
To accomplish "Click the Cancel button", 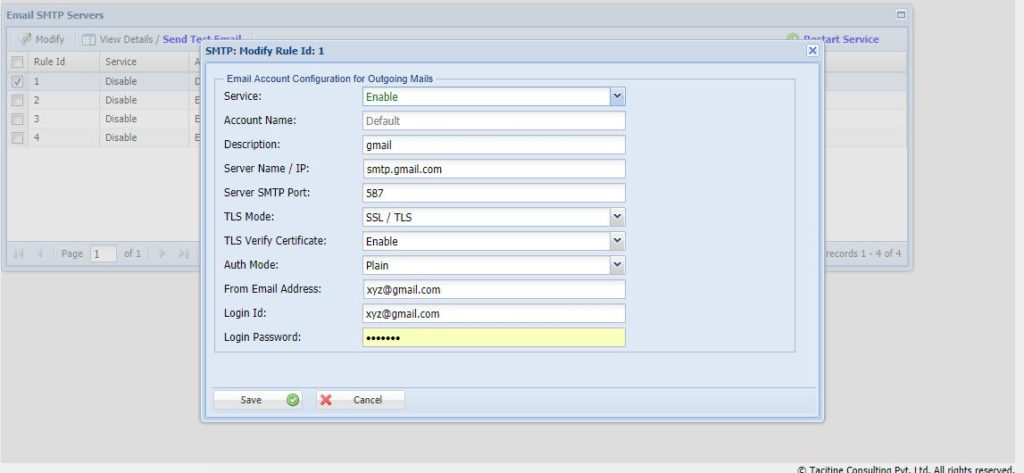I will tap(360, 400).
